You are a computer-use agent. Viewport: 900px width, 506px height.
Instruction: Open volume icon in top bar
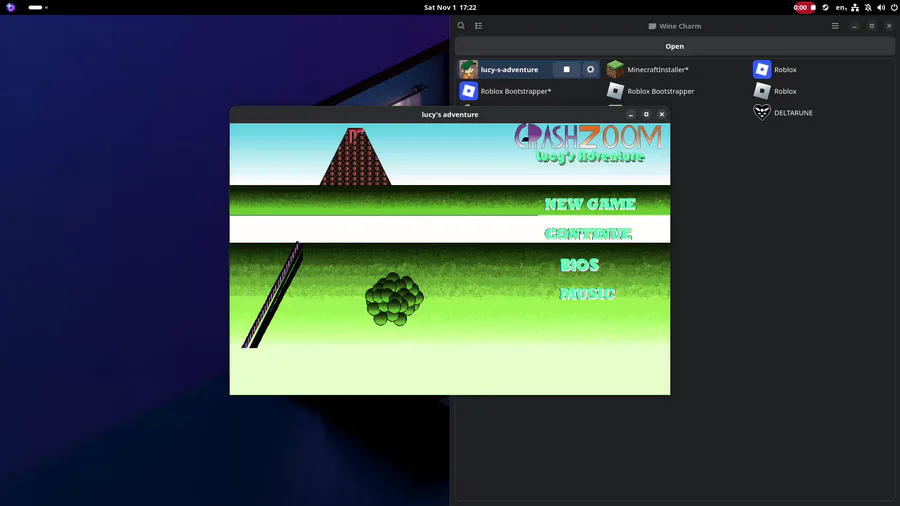pyautogui.click(x=881, y=7)
